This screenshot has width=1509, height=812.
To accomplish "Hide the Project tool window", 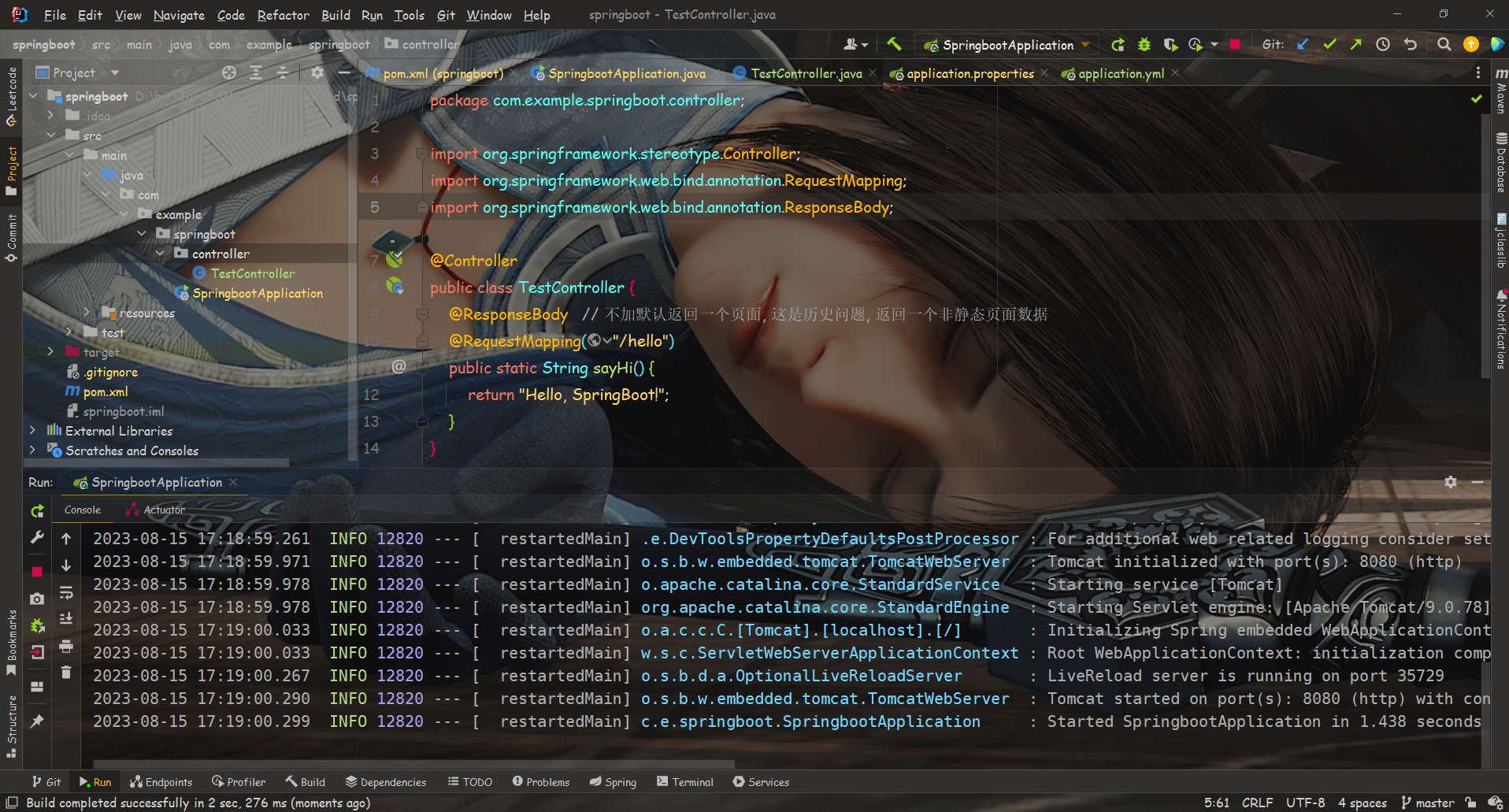I will [x=343, y=72].
